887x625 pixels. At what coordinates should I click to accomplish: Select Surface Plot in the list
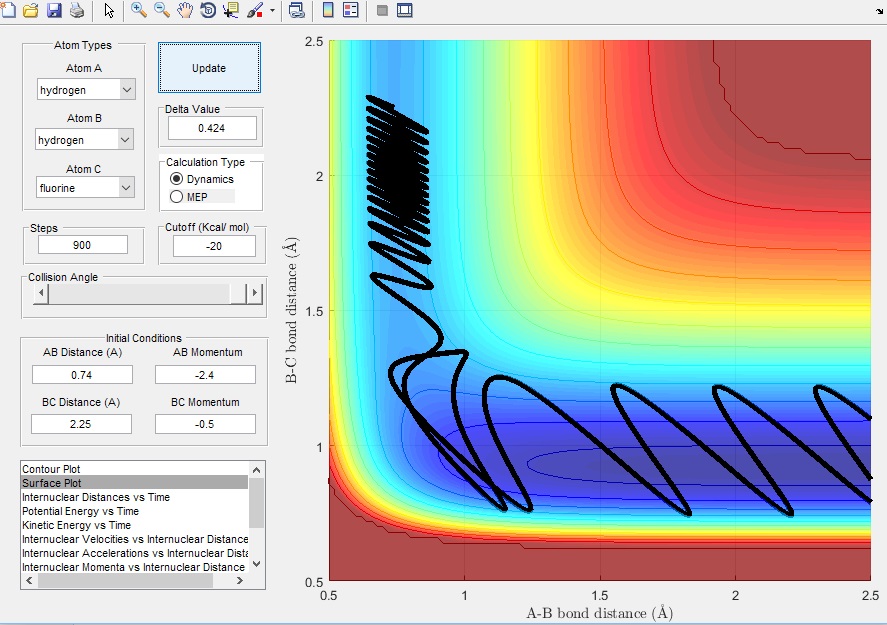coord(135,483)
